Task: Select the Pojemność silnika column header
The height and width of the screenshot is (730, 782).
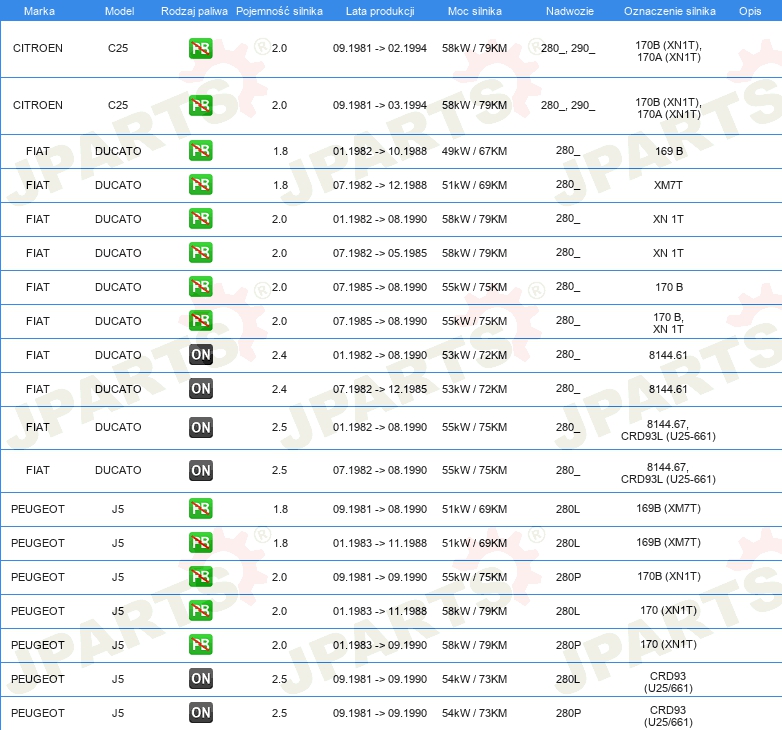Action: (280, 10)
